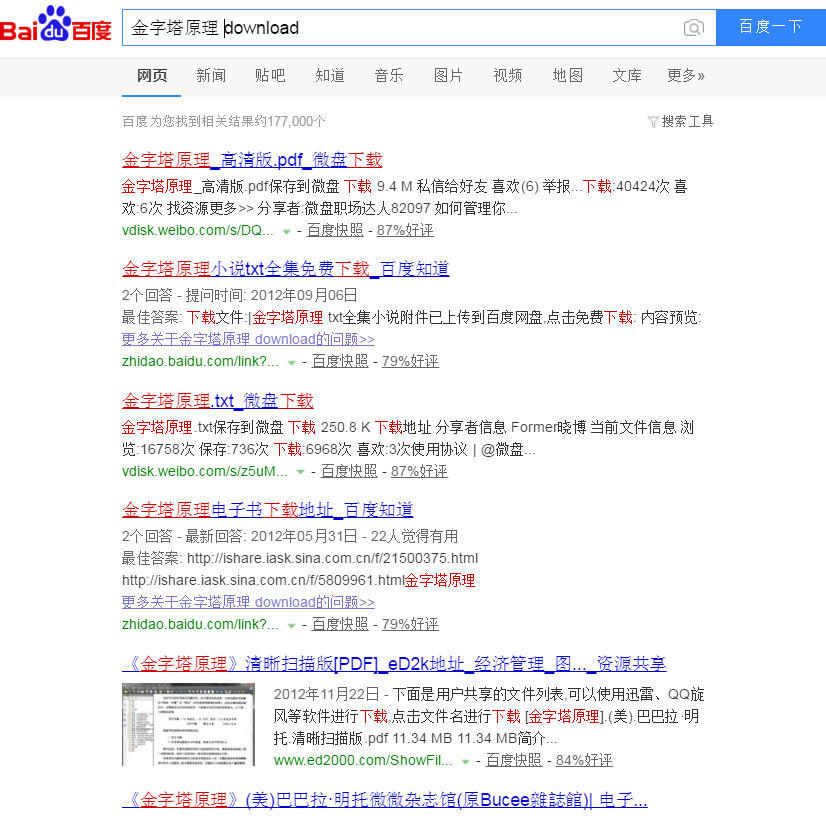This screenshot has height=818, width=826.
Task: Open 百度快照 for ed2000.com result
Action: pos(514,760)
